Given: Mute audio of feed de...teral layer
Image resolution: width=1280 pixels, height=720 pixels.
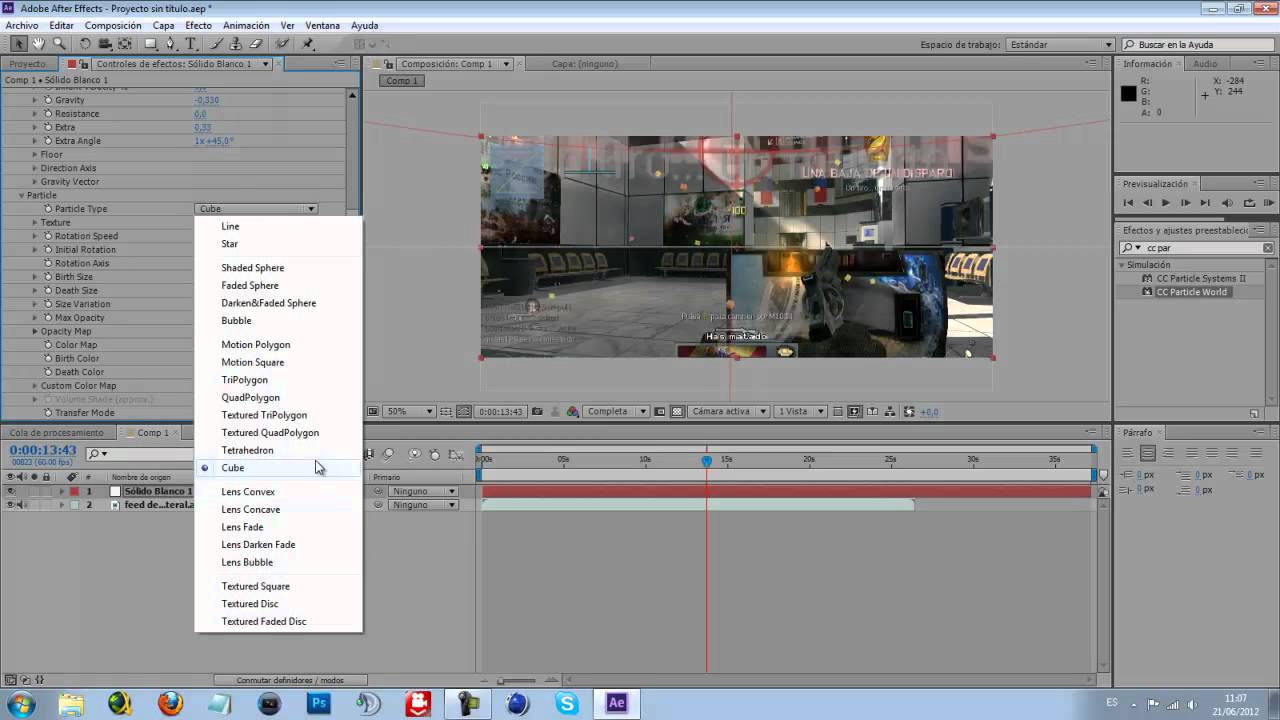Looking at the screenshot, I should pos(23,505).
